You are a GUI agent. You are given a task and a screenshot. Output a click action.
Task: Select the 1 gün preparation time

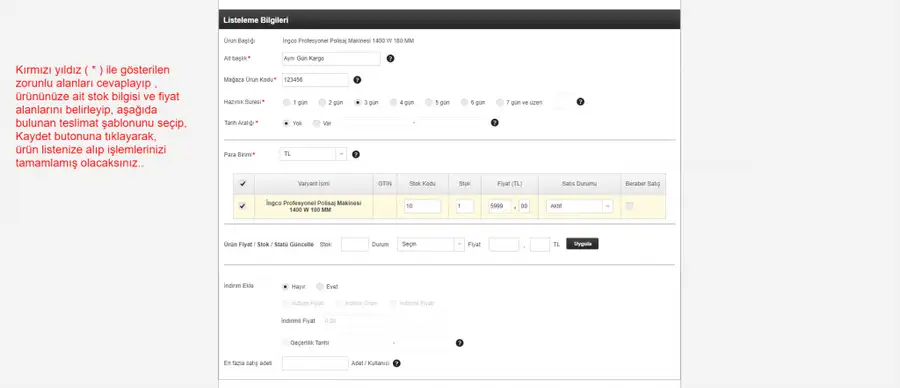(286, 102)
